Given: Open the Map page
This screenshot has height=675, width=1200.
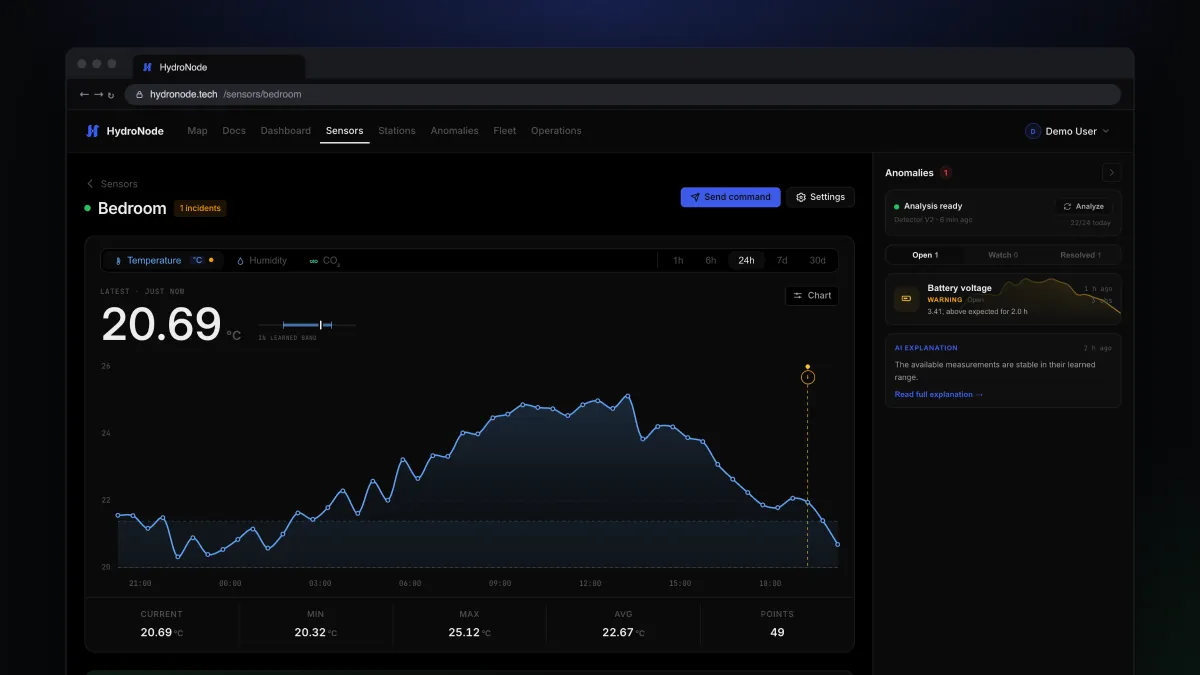Looking at the screenshot, I should pos(197,131).
